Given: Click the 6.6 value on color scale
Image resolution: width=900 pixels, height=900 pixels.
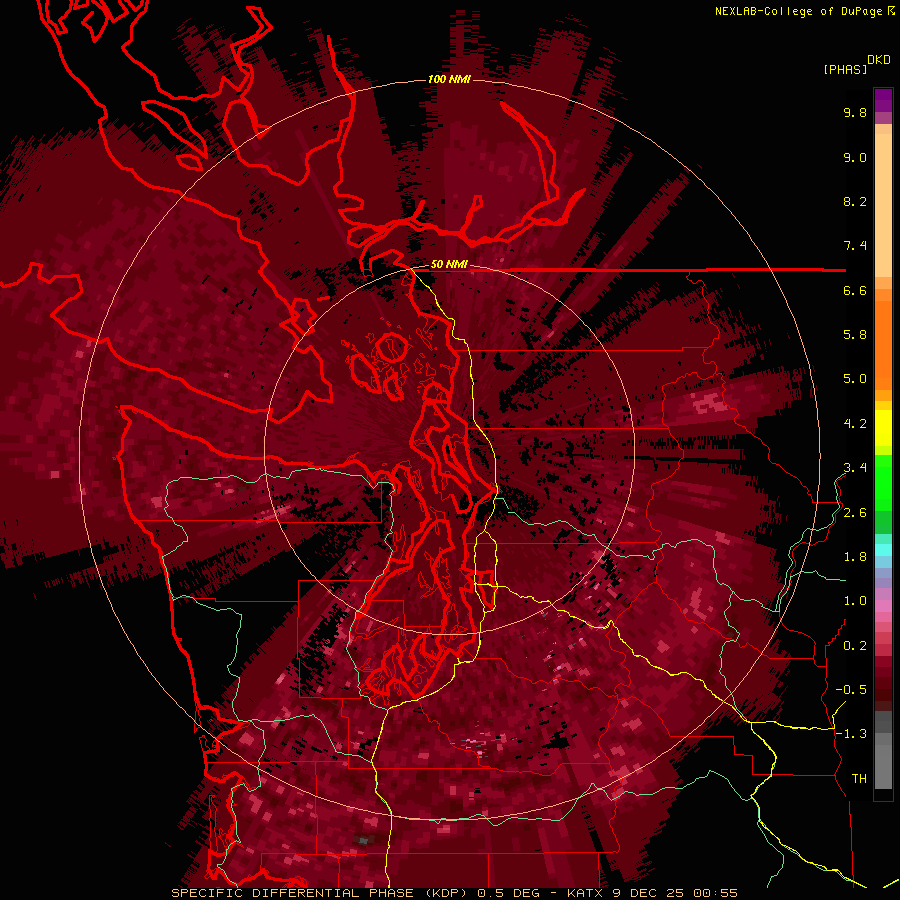Looking at the screenshot, I should click(855, 290).
